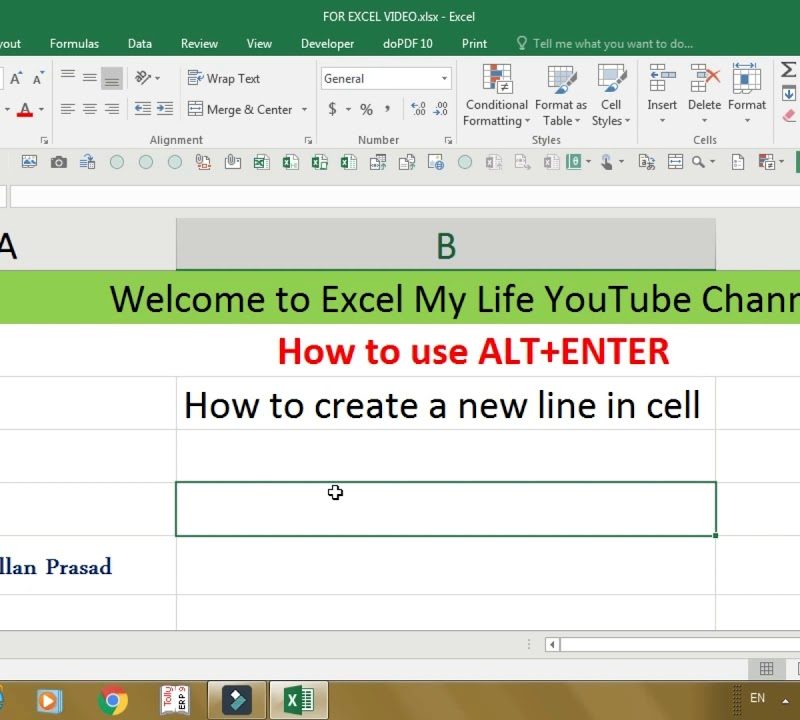This screenshot has width=800, height=720.
Task: Open the Review ribbon tab
Action: pyautogui.click(x=199, y=44)
